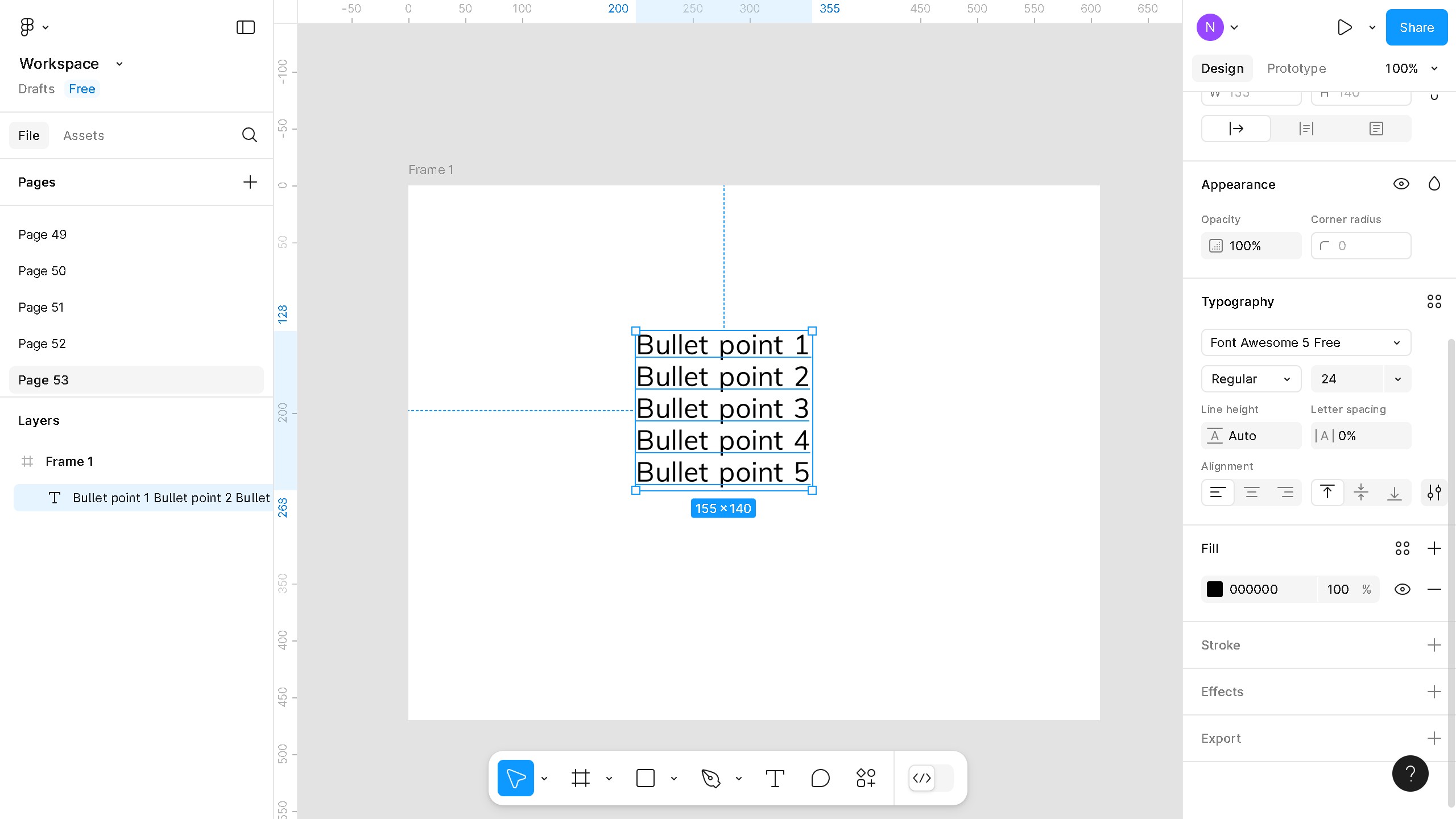
Task: Switch to the Prototype tab
Action: click(1296, 68)
